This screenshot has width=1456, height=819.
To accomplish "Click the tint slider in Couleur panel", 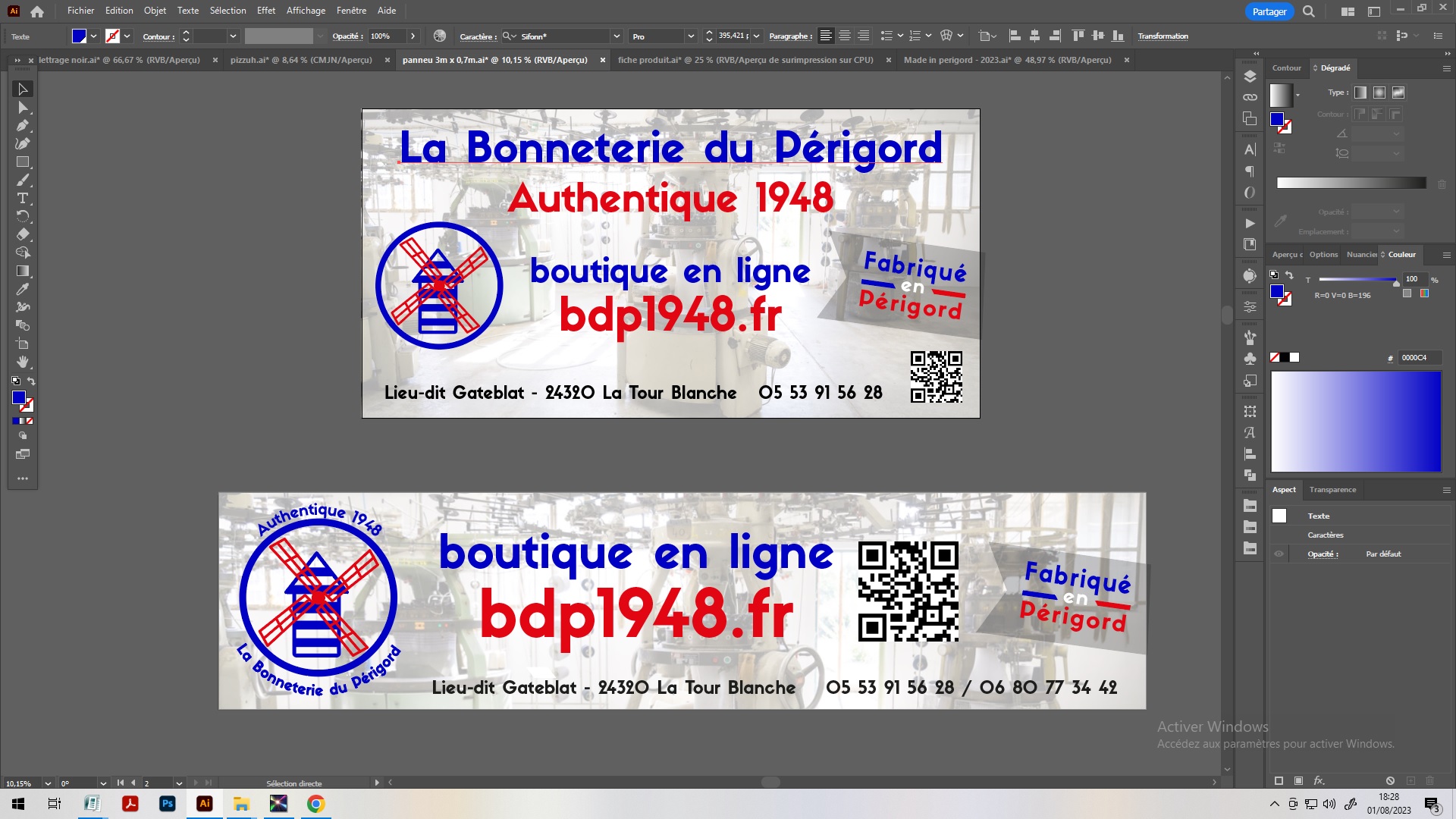I will click(x=1357, y=280).
